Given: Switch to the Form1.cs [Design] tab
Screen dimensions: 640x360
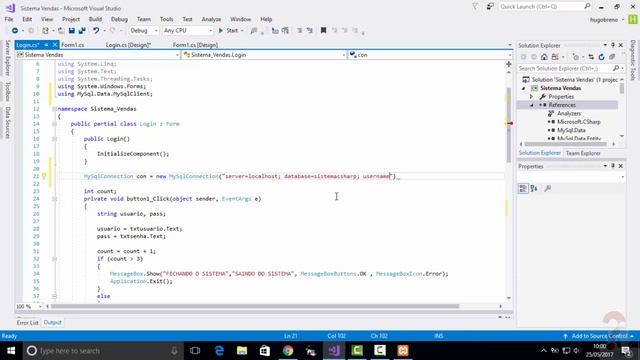Looking at the screenshot, I should (x=195, y=45).
